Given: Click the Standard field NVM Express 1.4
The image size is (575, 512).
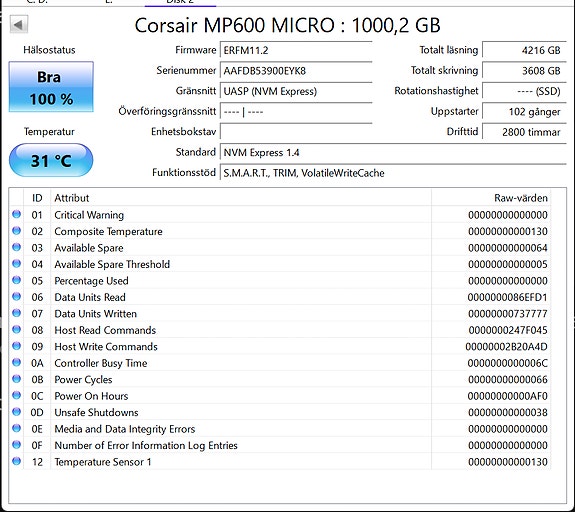Looking at the screenshot, I should (x=393, y=152).
